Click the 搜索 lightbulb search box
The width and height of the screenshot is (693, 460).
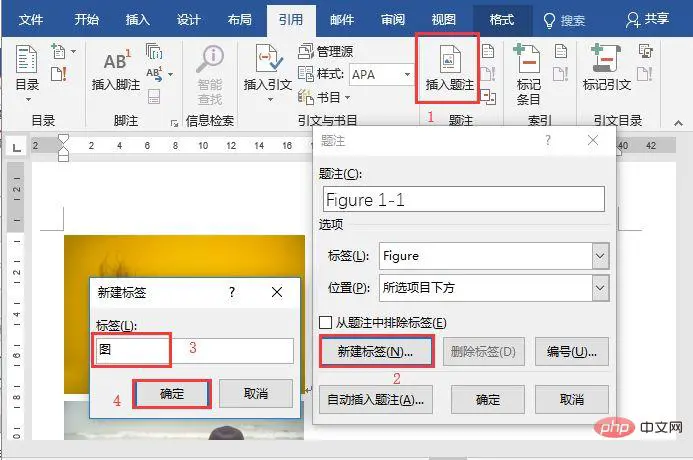pos(564,20)
